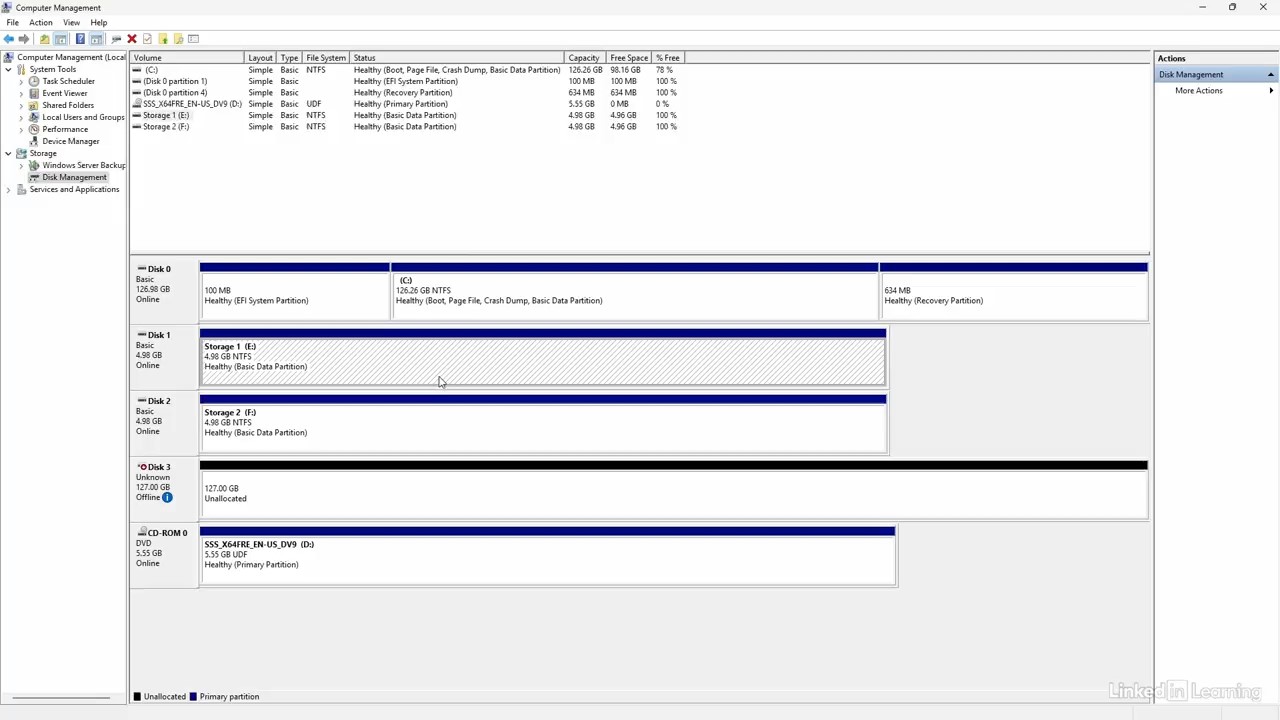
Task: Toggle Show/Hide Action Pane toolbar button
Action: pyautogui.click(x=96, y=39)
